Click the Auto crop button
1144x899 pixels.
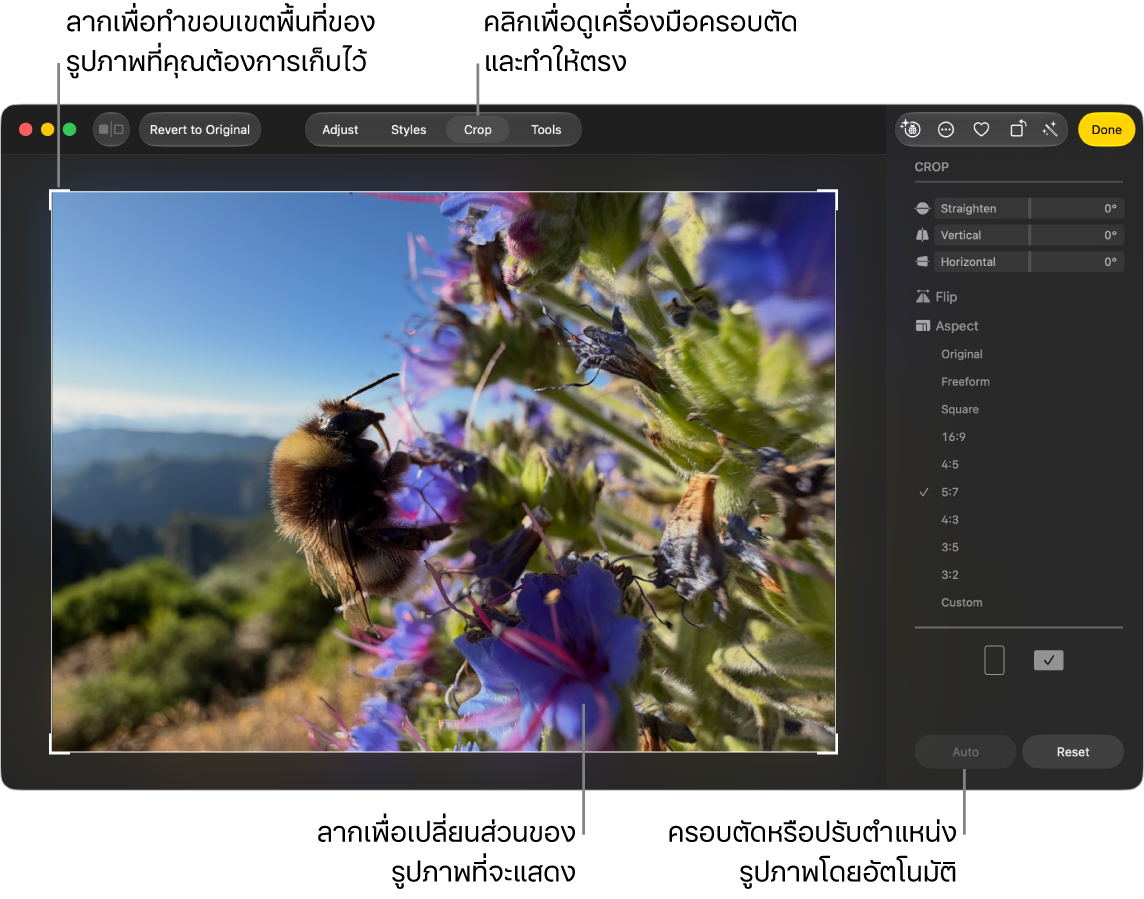coord(965,752)
